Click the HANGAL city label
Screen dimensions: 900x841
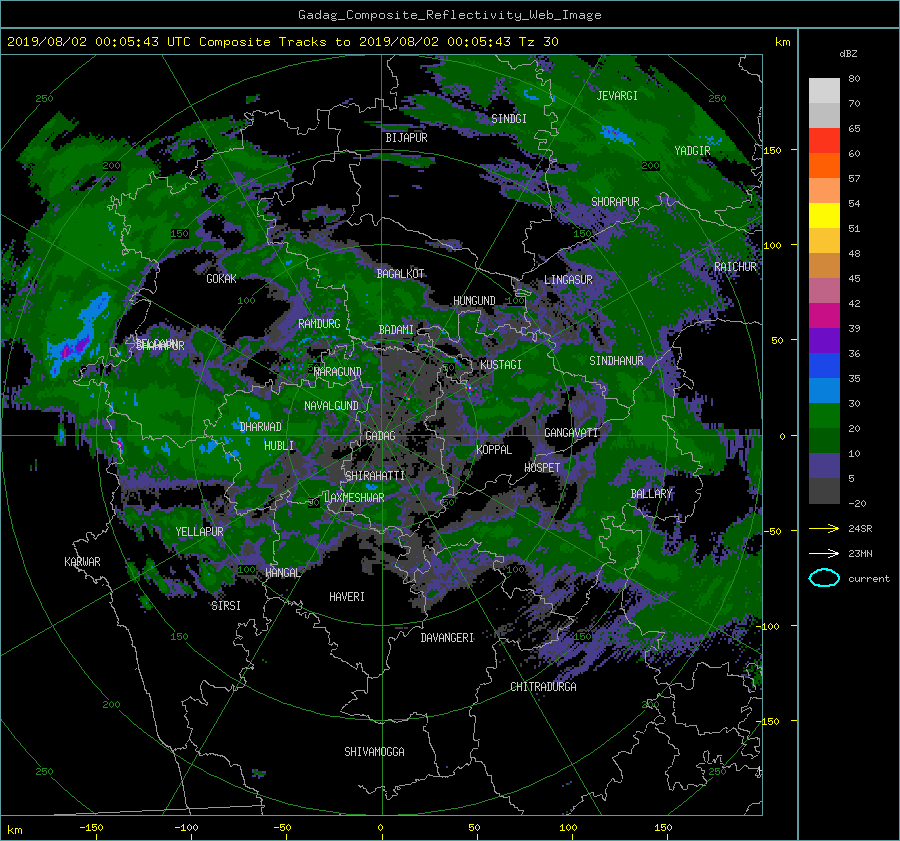(x=282, y=573)
